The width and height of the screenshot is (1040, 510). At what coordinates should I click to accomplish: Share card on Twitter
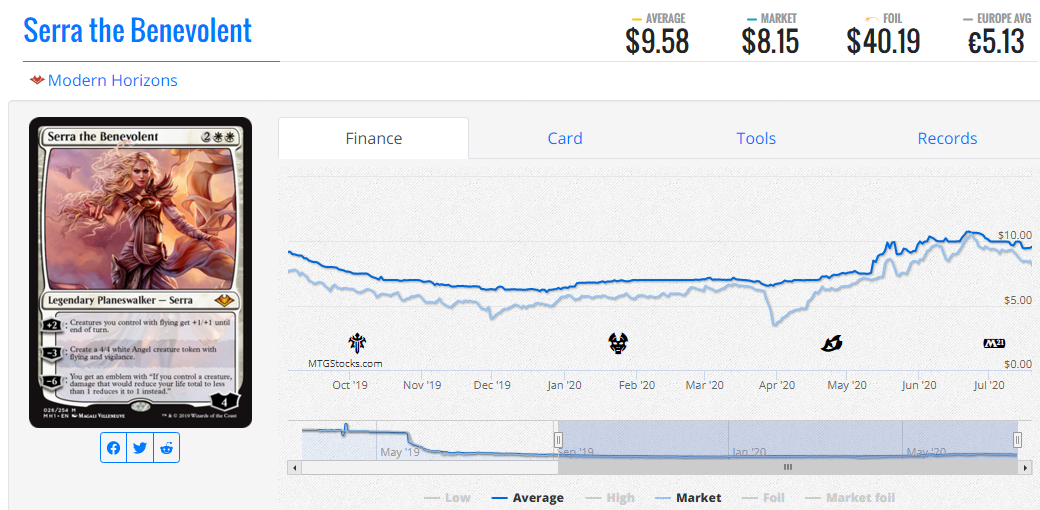[x=139, y=448]
